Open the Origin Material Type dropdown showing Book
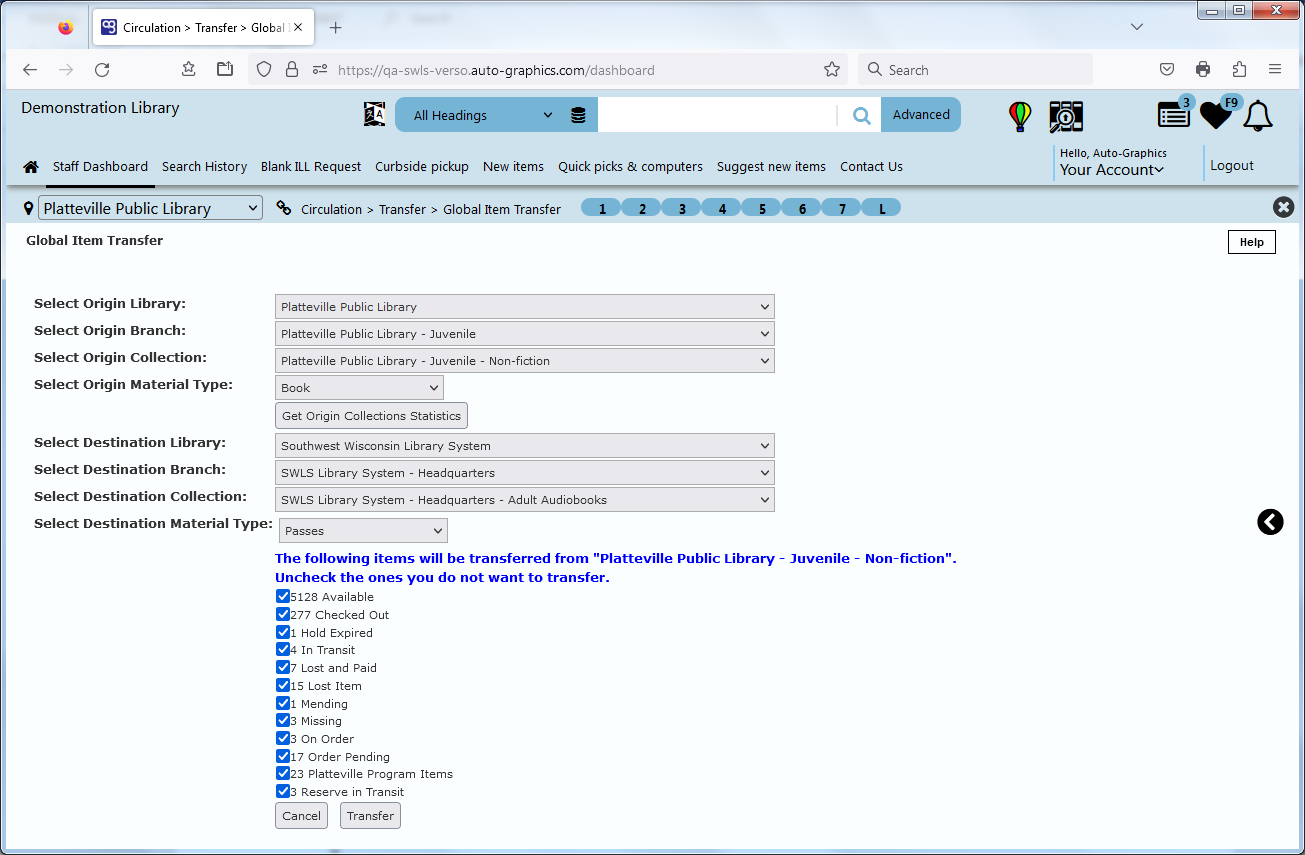1305x855 pixels. tap(359, 388)
